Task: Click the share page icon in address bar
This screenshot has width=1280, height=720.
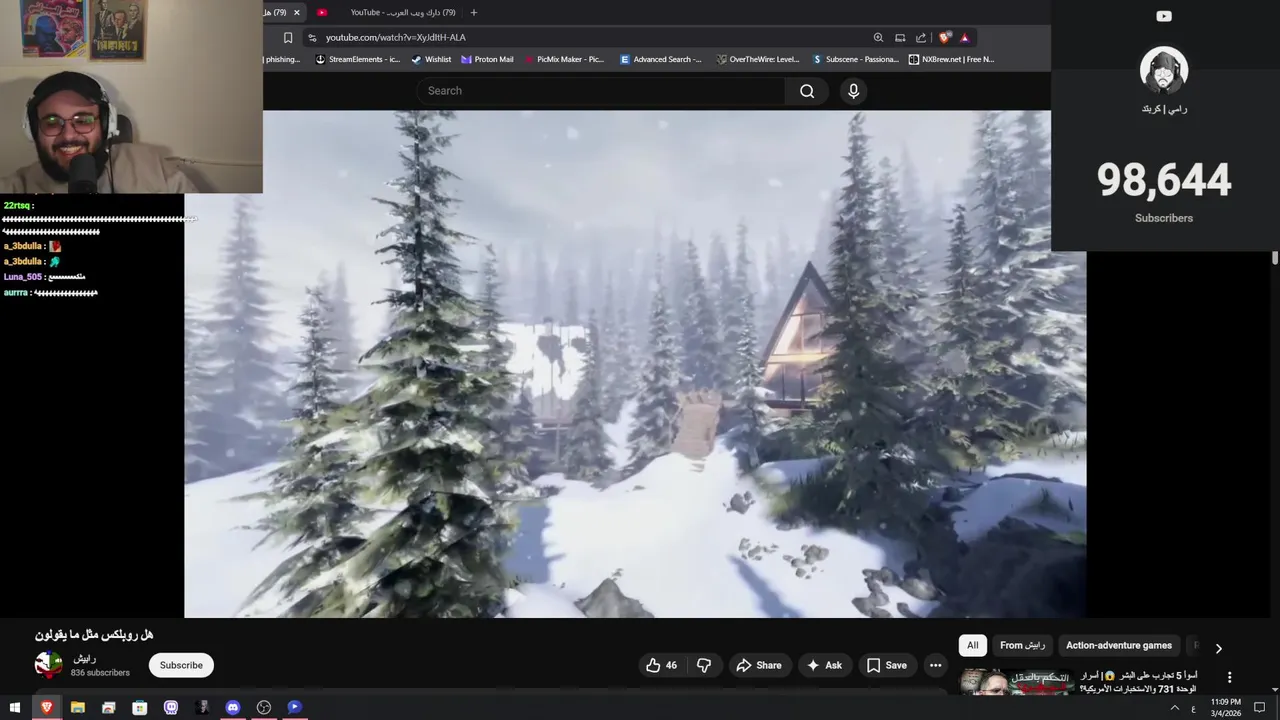Action: click(921, 38)
